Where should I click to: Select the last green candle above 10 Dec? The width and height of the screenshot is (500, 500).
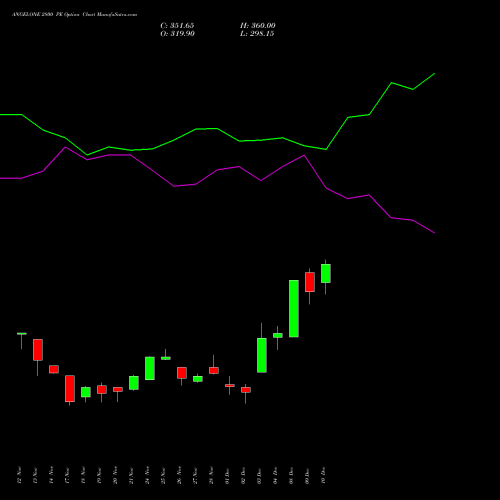coord(326,273)
